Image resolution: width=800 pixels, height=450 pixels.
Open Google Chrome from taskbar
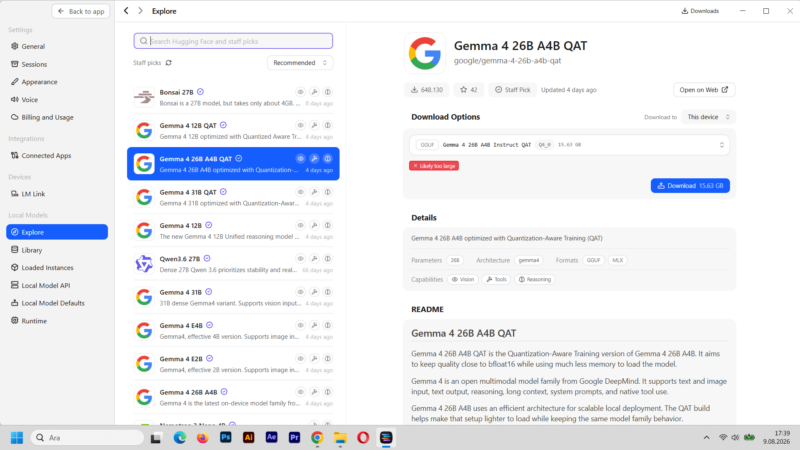[317, 438]
